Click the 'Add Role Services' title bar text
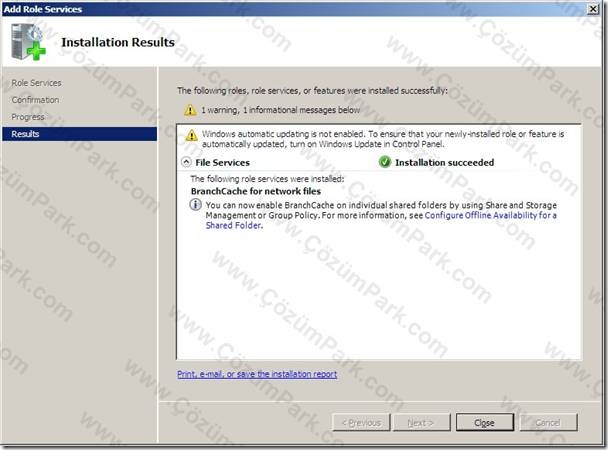The image size is (608, 450). [x=43, y=9]
